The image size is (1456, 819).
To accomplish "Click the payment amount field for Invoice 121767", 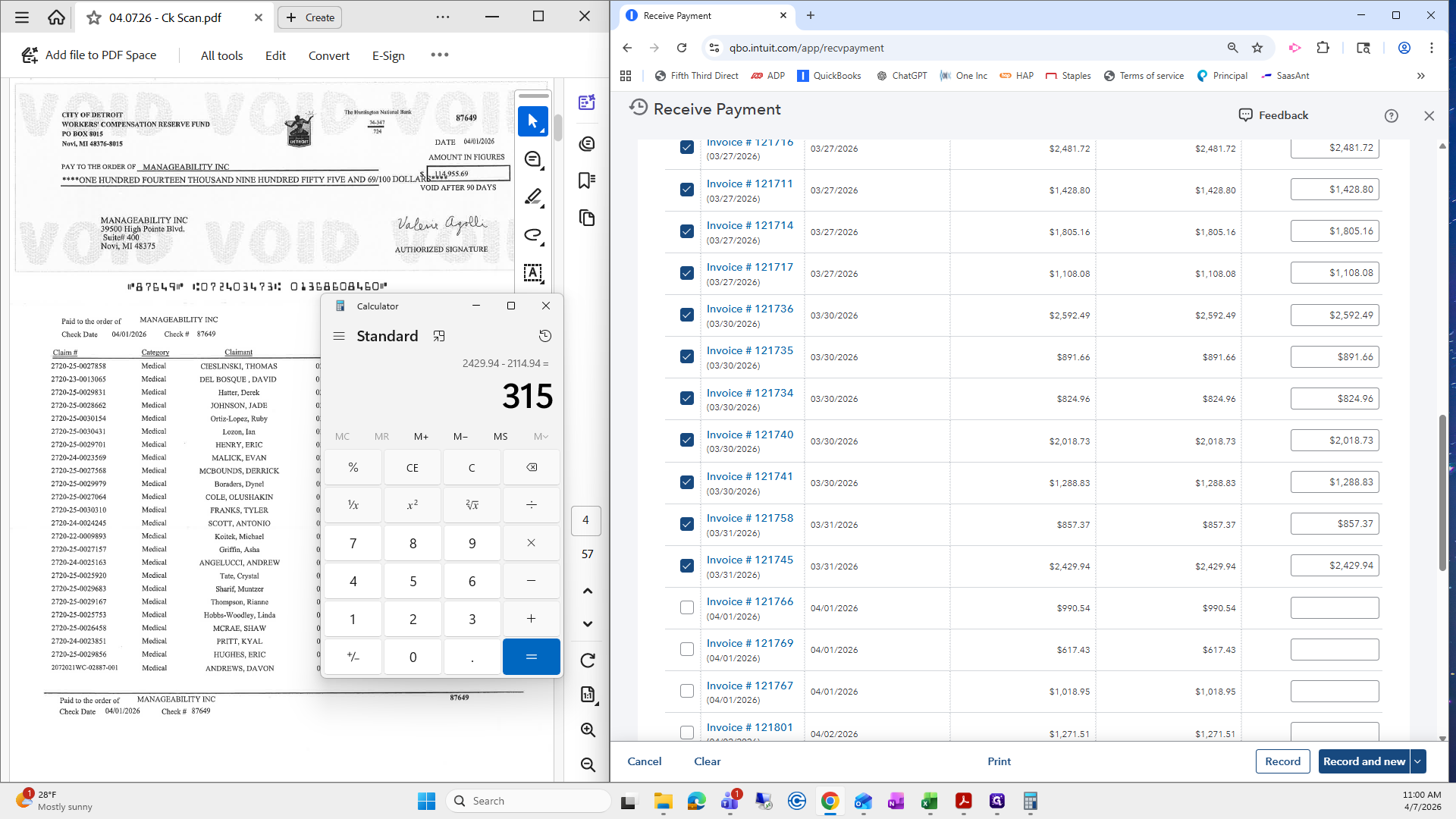I will (1335, 691).
